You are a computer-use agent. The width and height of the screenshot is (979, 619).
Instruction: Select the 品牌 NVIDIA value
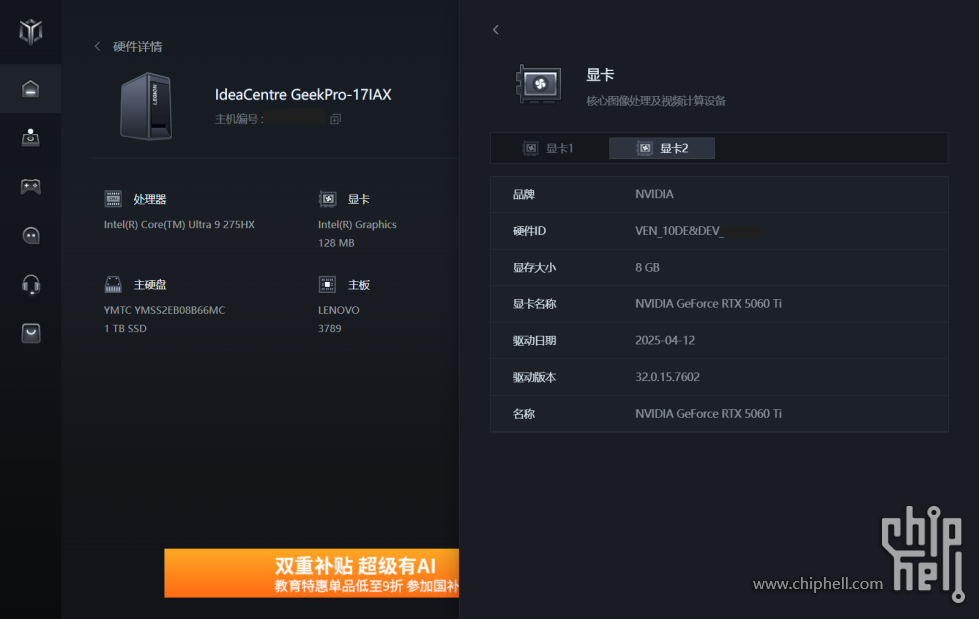point(654,194)
